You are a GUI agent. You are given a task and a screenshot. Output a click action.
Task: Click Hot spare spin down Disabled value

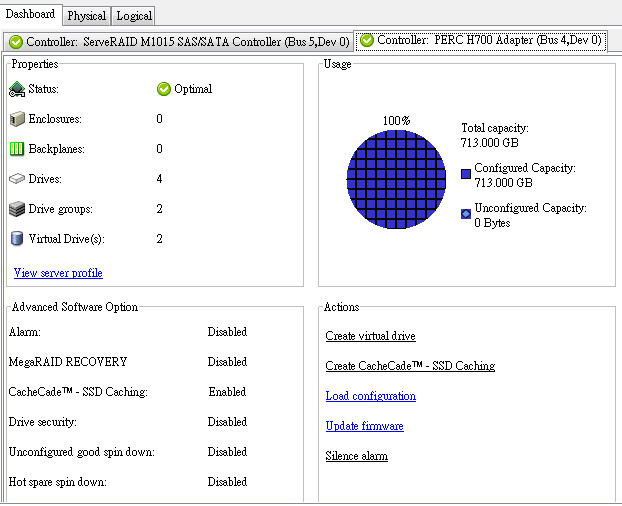coord(227,482)
